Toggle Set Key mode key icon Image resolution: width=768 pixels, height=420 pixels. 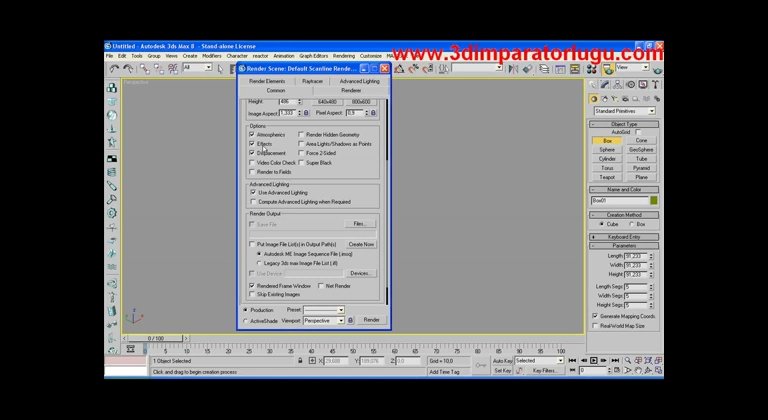point(481,366)
